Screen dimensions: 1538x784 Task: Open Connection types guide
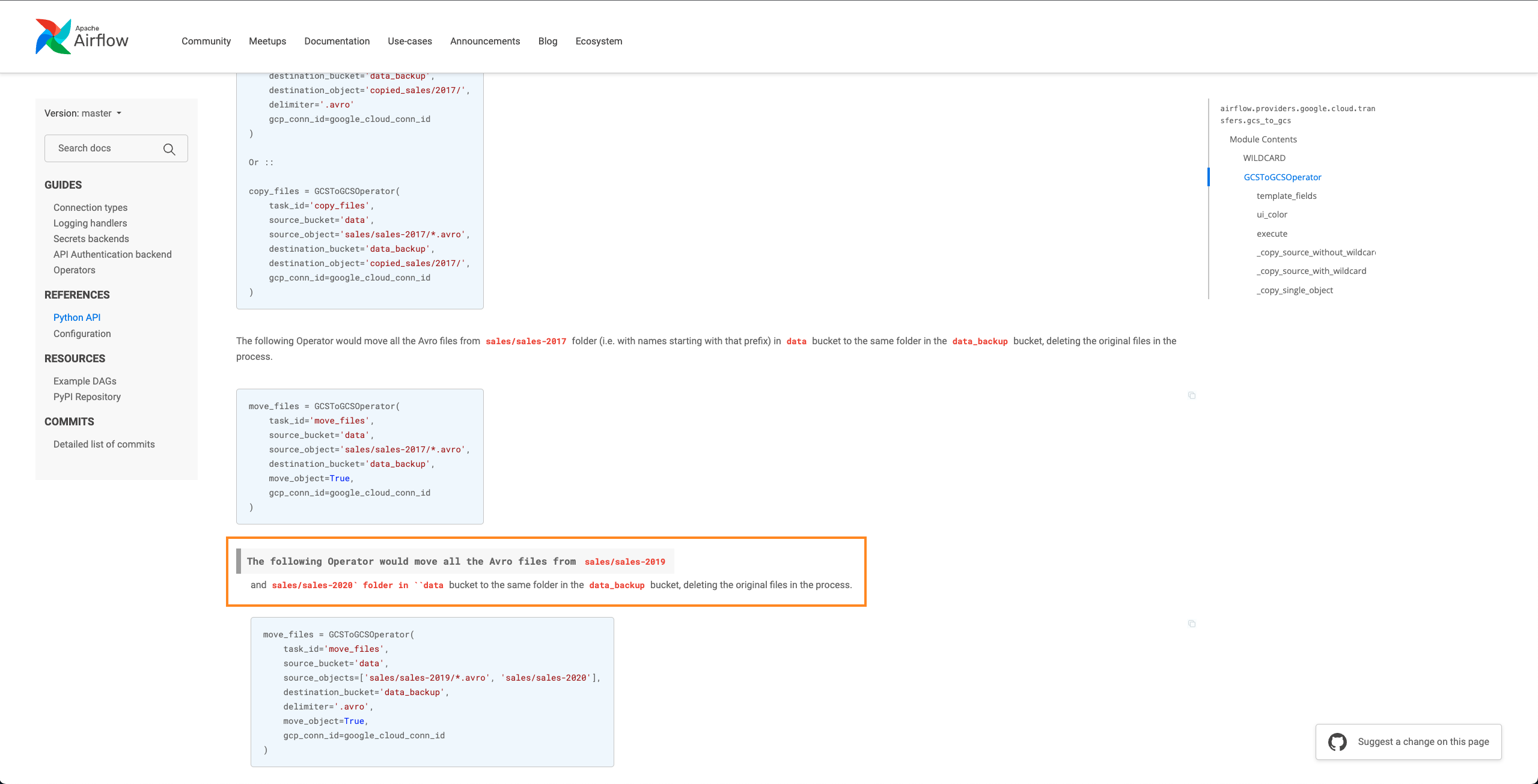point(90,207)
